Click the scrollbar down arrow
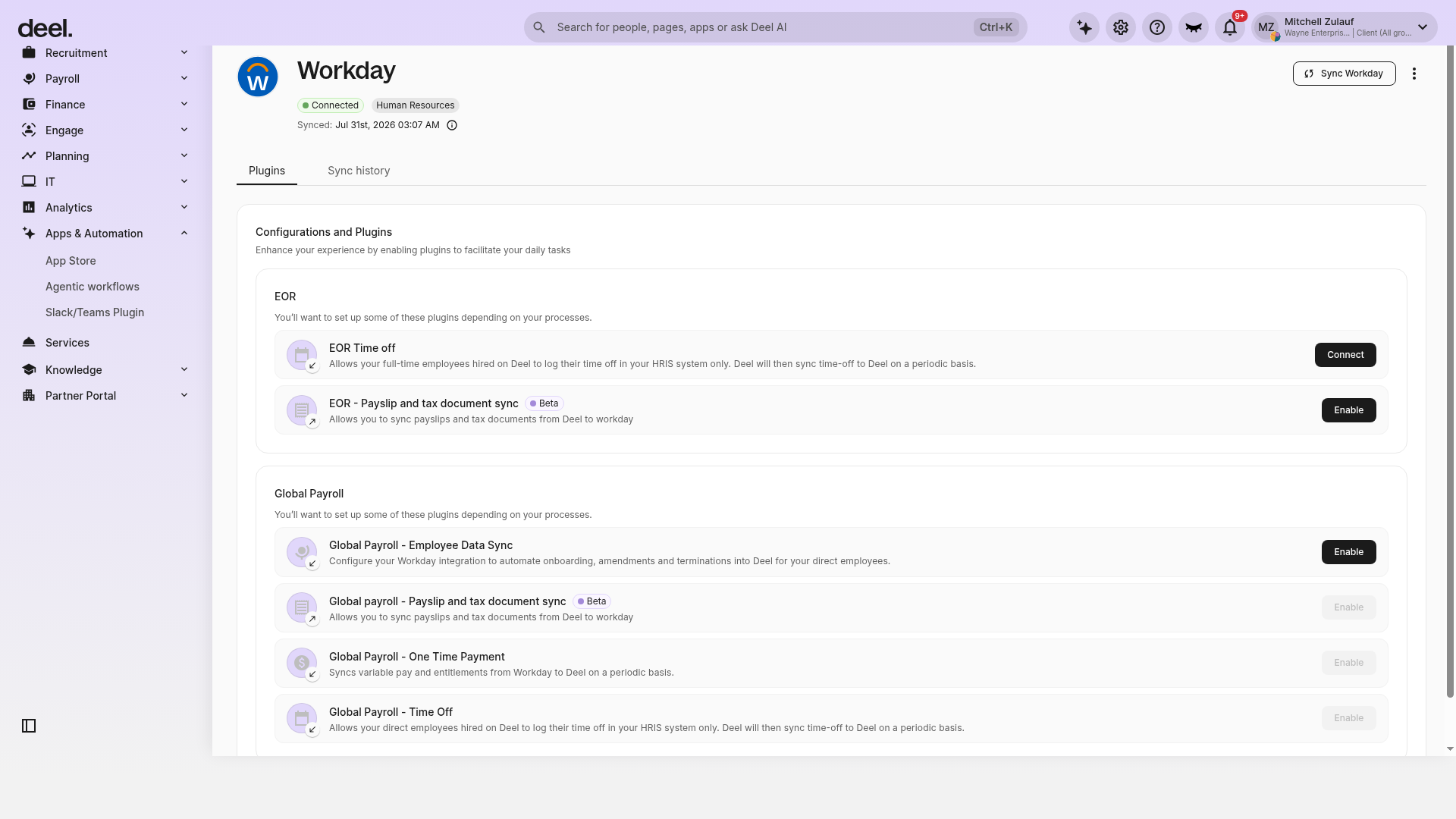The height and width of the screenshot is (819, 1456). coord(1450,748)
